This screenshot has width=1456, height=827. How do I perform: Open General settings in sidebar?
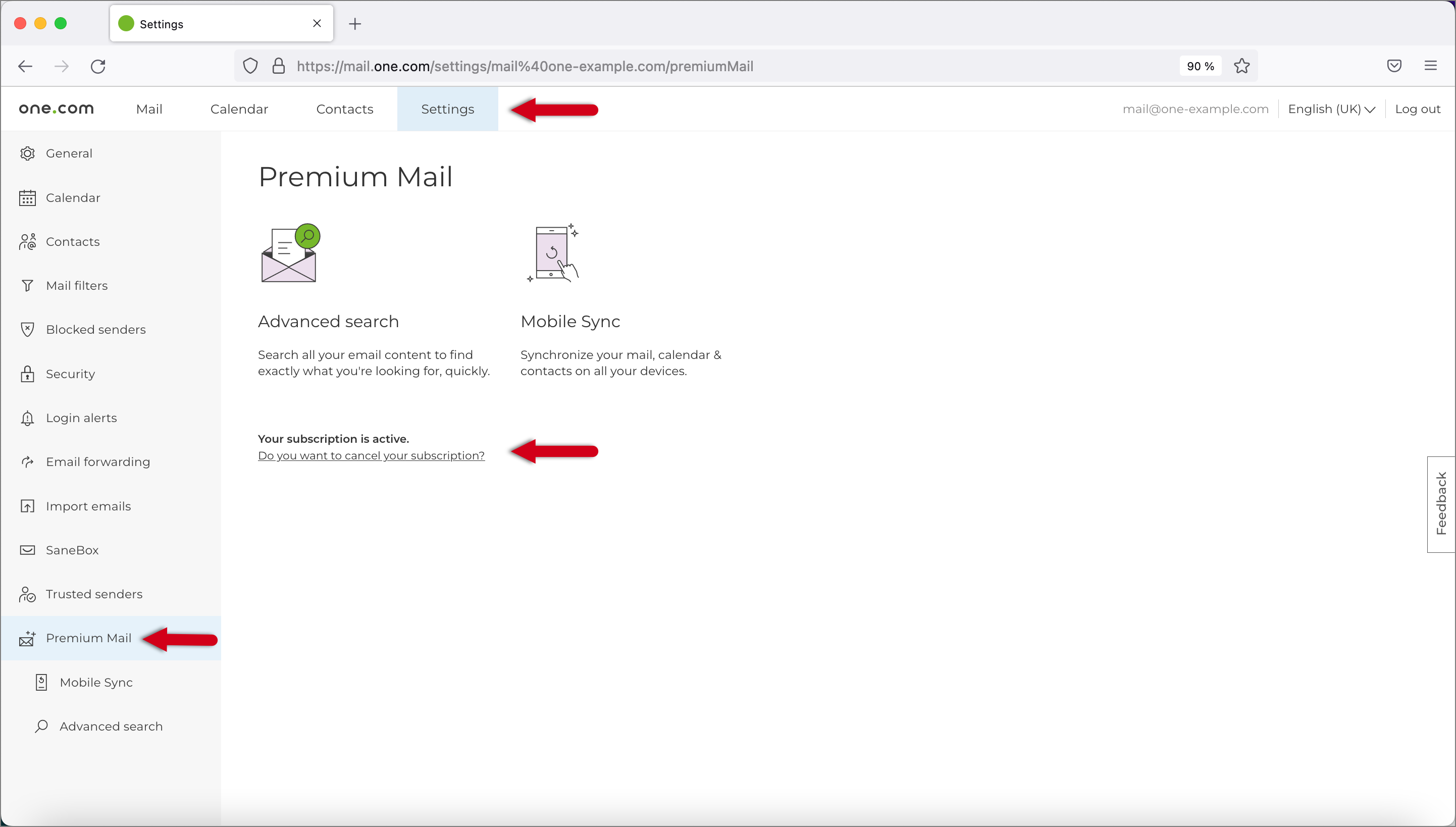click(x=111, y=153)
